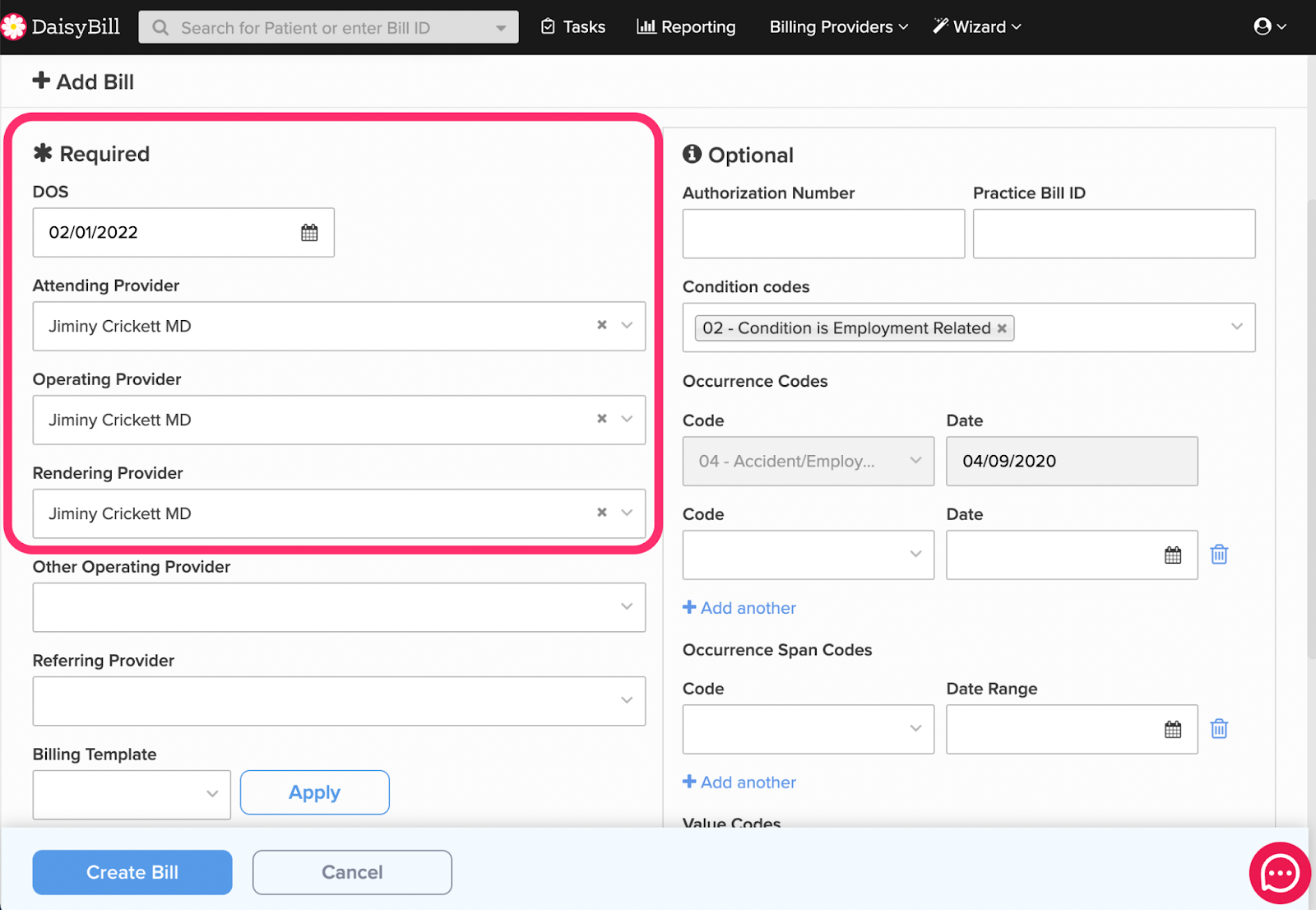The image size is (1316, 910).
Task: Clear the Attending Provider selection
Action: [x=602, y=325]
